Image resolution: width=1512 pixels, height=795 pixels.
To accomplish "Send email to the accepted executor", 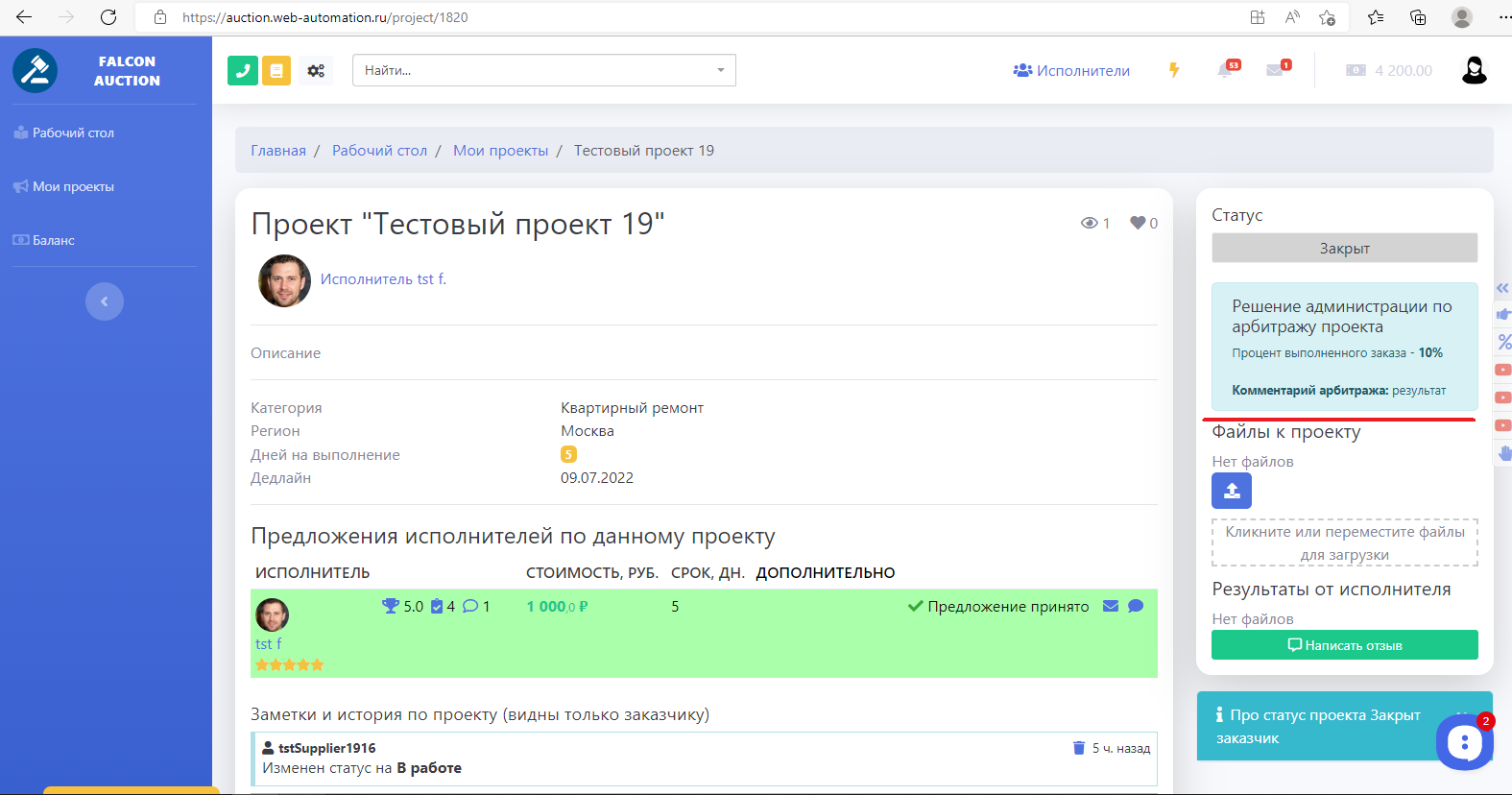I will (x=1111, y=606).
